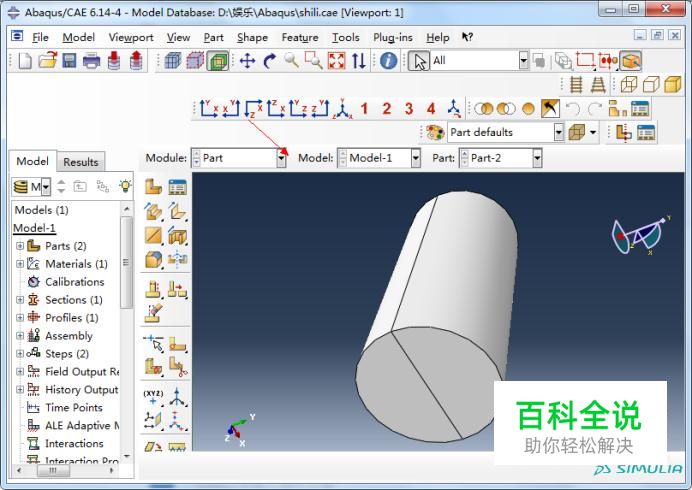Toggle replace selected display icon
692x490 pixels.
484,109
